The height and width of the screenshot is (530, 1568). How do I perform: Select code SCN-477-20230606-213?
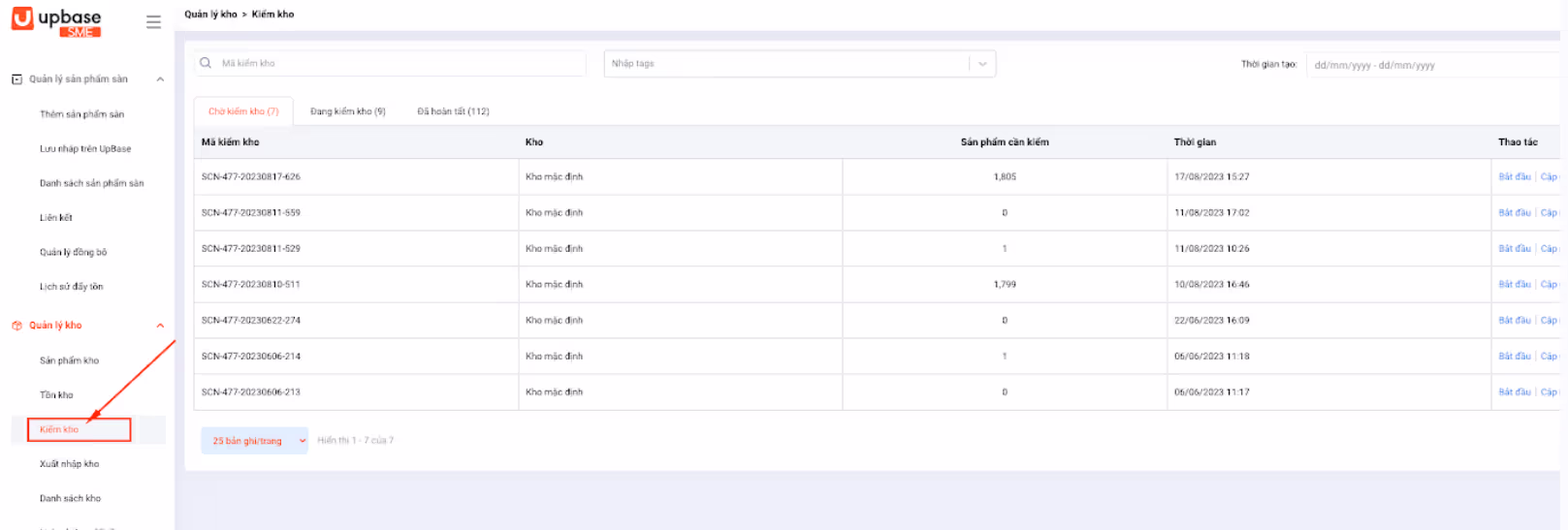(x=251, y=392)
